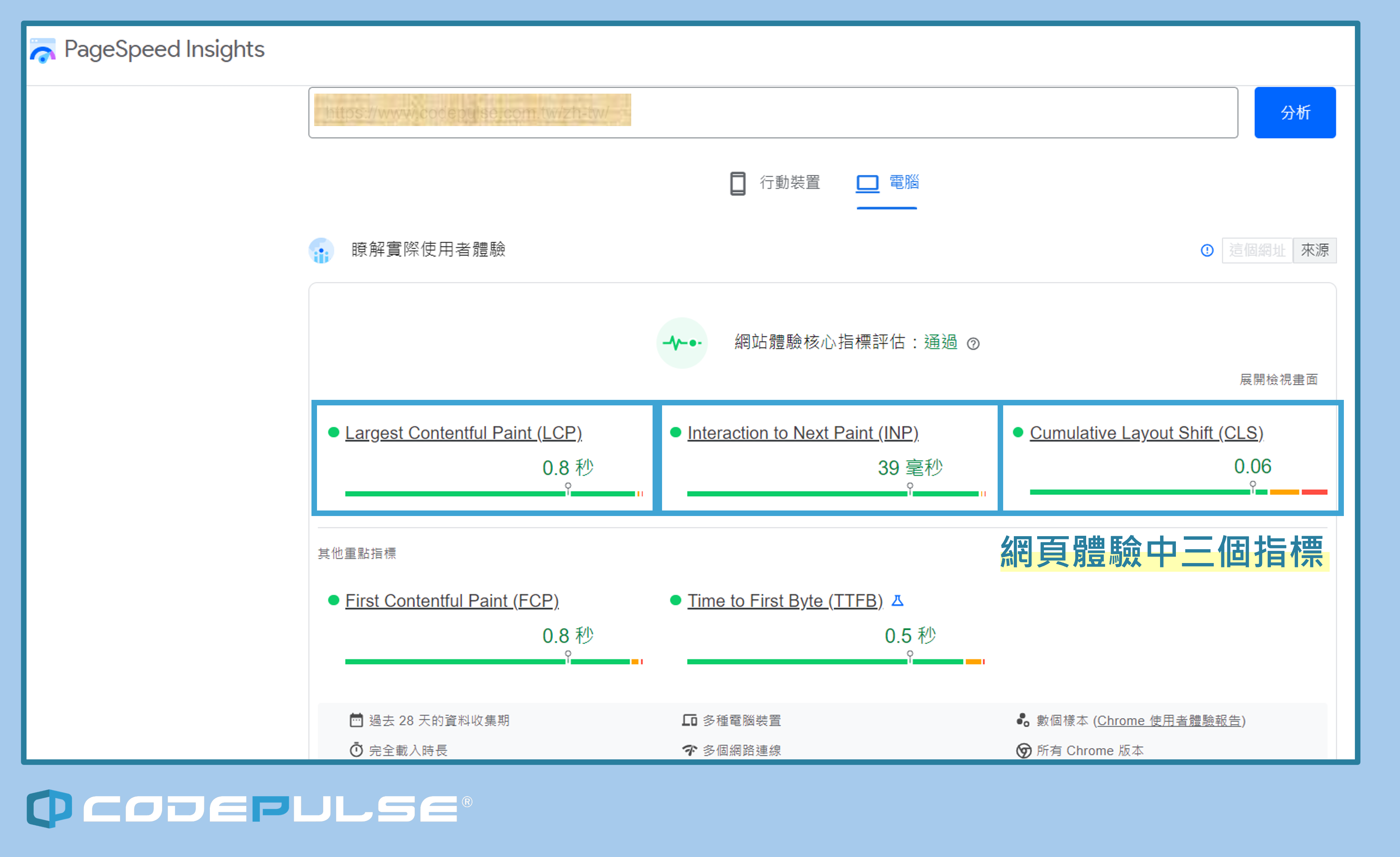Click the TTFB value 0.5 秒
The width and height of the screenshot is (1400, 857).
(909, 635)
